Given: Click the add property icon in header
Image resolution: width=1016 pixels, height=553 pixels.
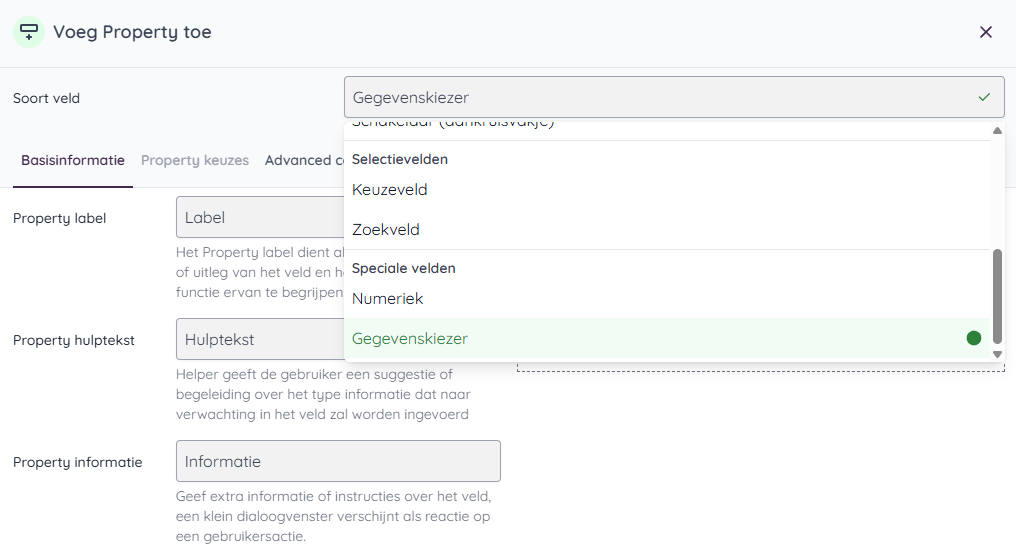Looking at the screenshot, I should 29,32.
